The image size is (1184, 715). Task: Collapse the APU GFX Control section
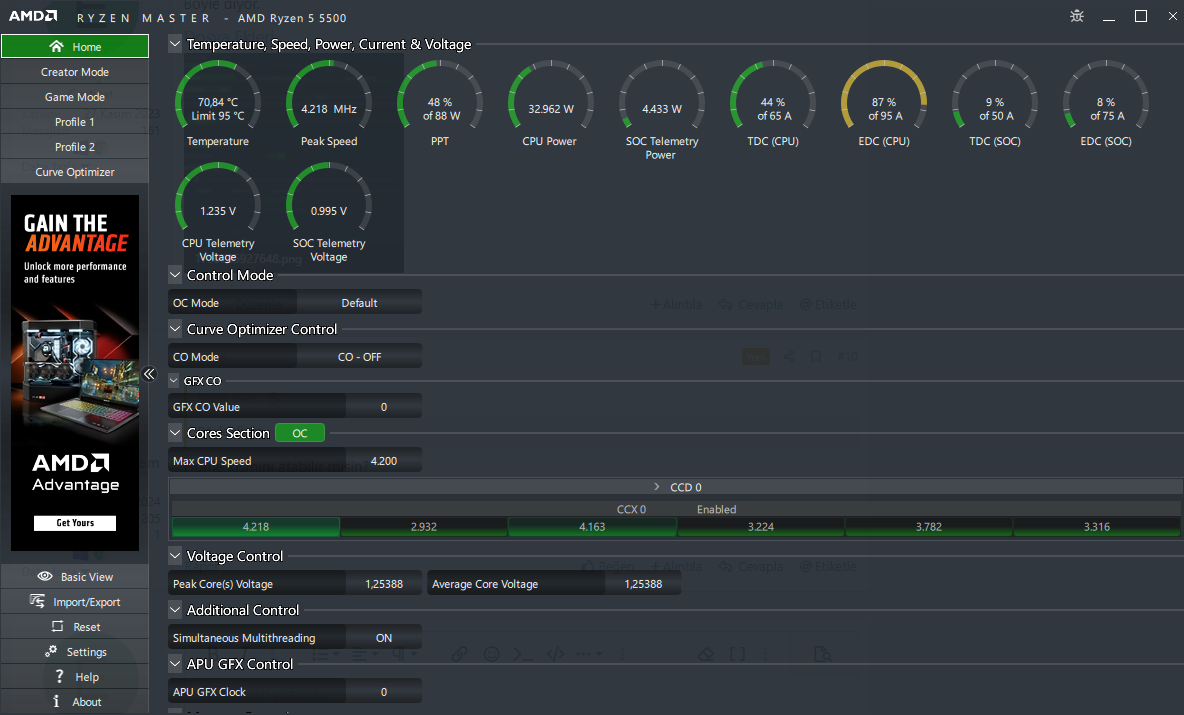pyautogui.click(x=174, y=664)
